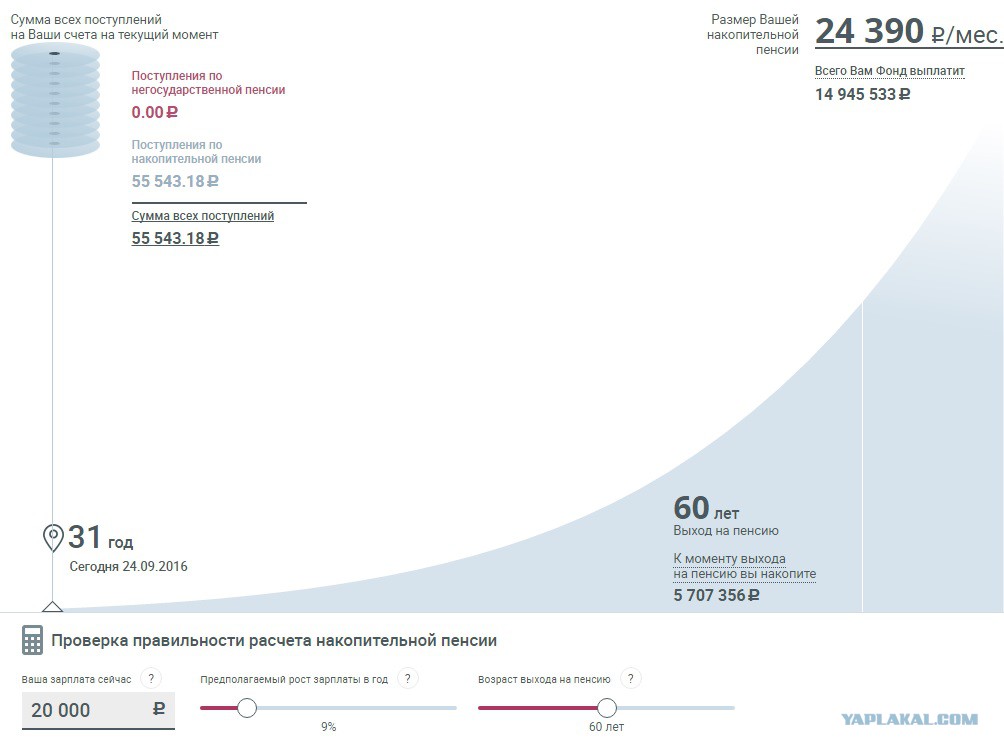Click the 0.00 non-state pension amount
This screenshot has height=749, width=1004.
154,113
